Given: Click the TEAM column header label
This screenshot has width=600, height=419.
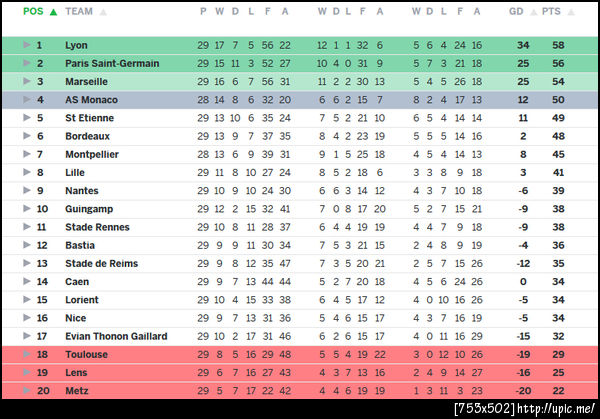Looking at the screenshot, I should pos(79,11).
